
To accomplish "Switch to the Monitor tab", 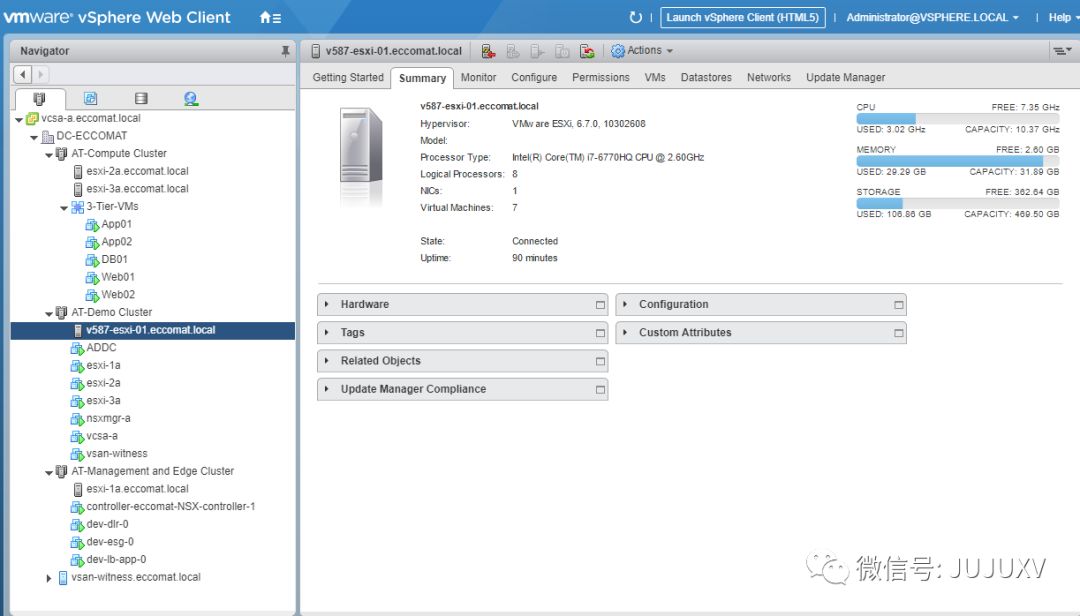I will (x=478, y=77).
